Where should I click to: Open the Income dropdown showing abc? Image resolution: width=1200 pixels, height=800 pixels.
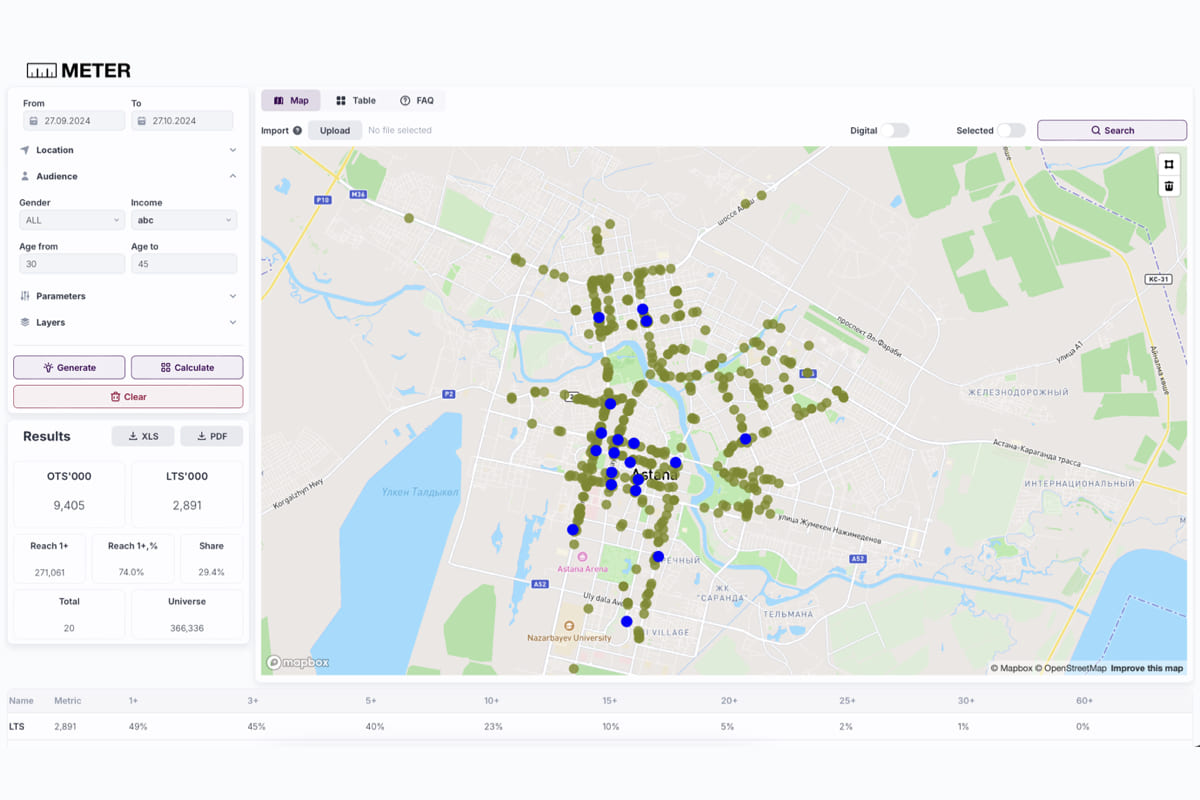(184, 220)
